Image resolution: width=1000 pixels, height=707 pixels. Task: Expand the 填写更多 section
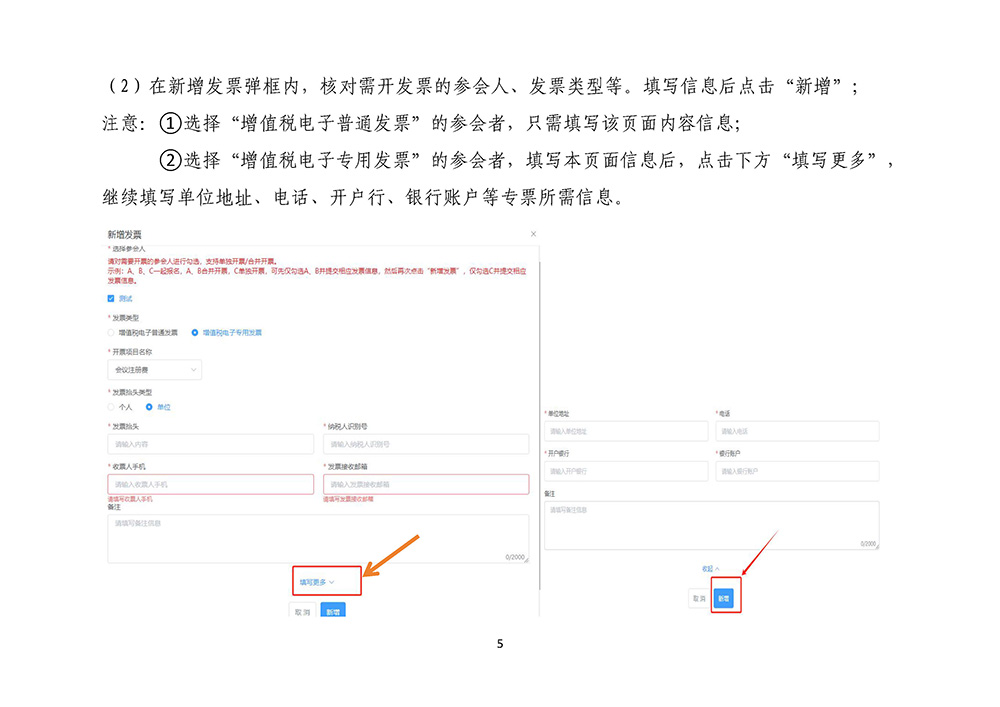click(x=317, y=582)
